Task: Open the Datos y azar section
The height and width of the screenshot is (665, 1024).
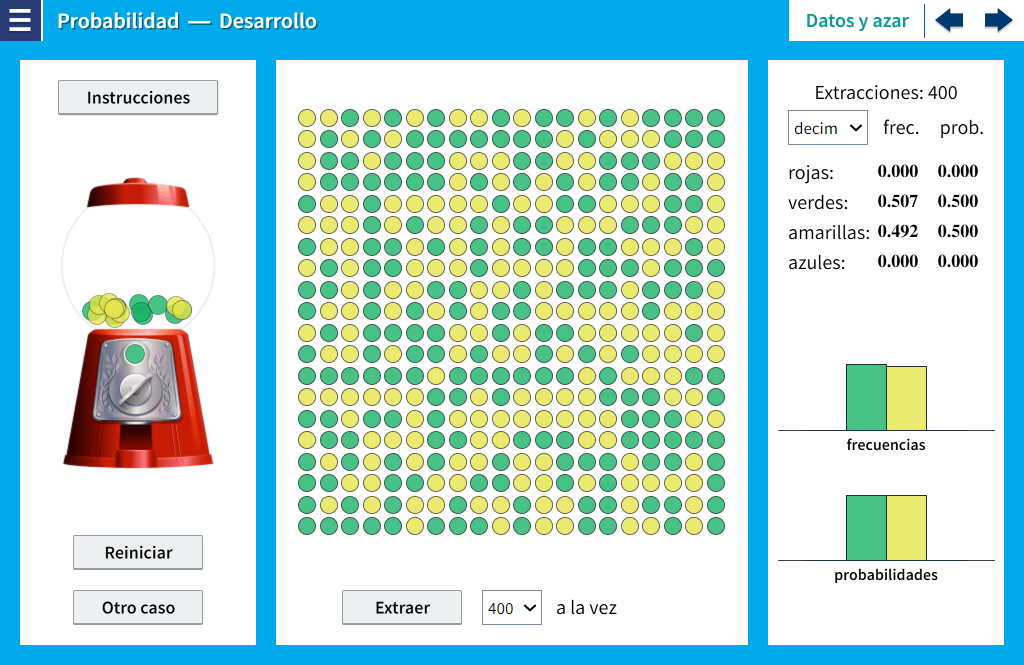Action: pos(857,20)
